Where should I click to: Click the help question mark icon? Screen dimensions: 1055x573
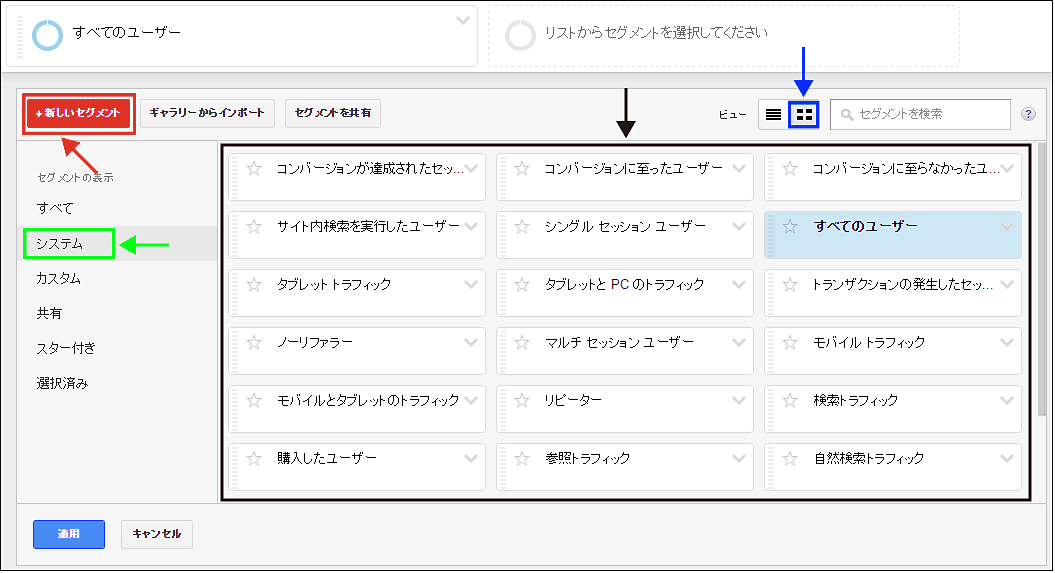[1028, 114]
